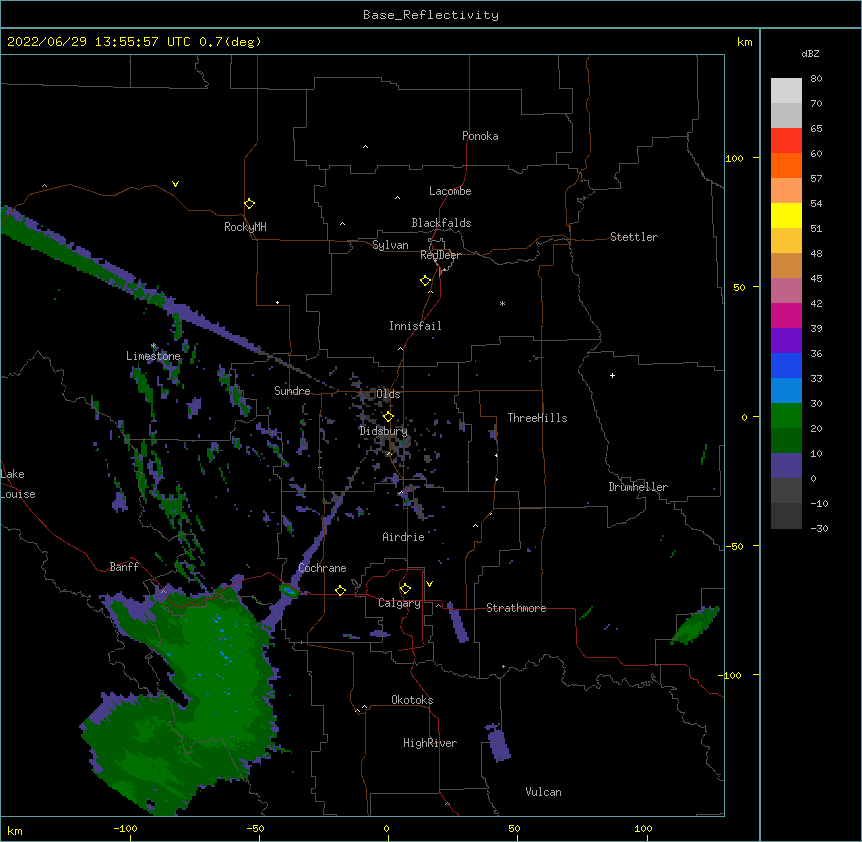Click the Cochrane label
The height and width of the screenshot is (842, 862).
322,568
